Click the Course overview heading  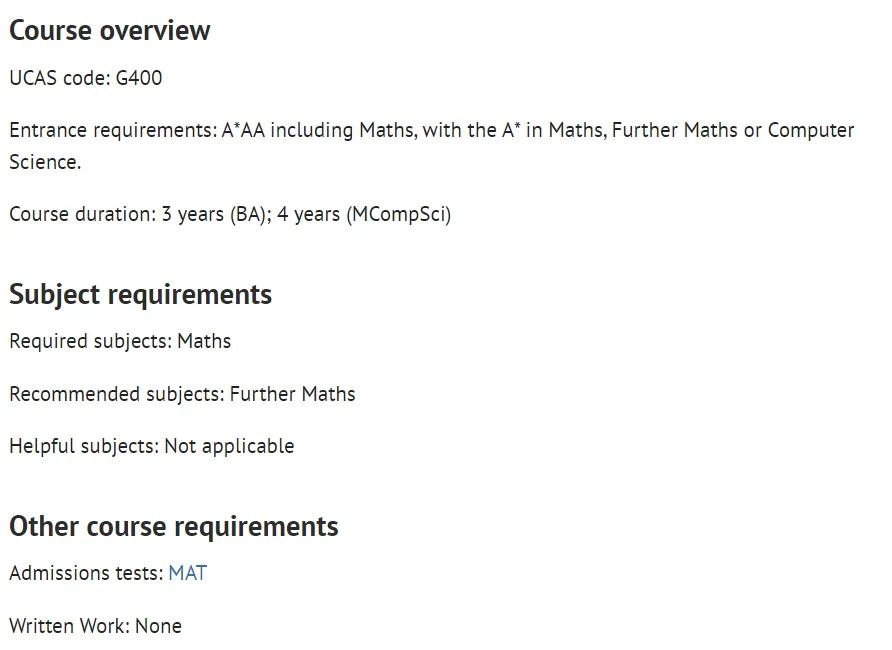point(110,30)
